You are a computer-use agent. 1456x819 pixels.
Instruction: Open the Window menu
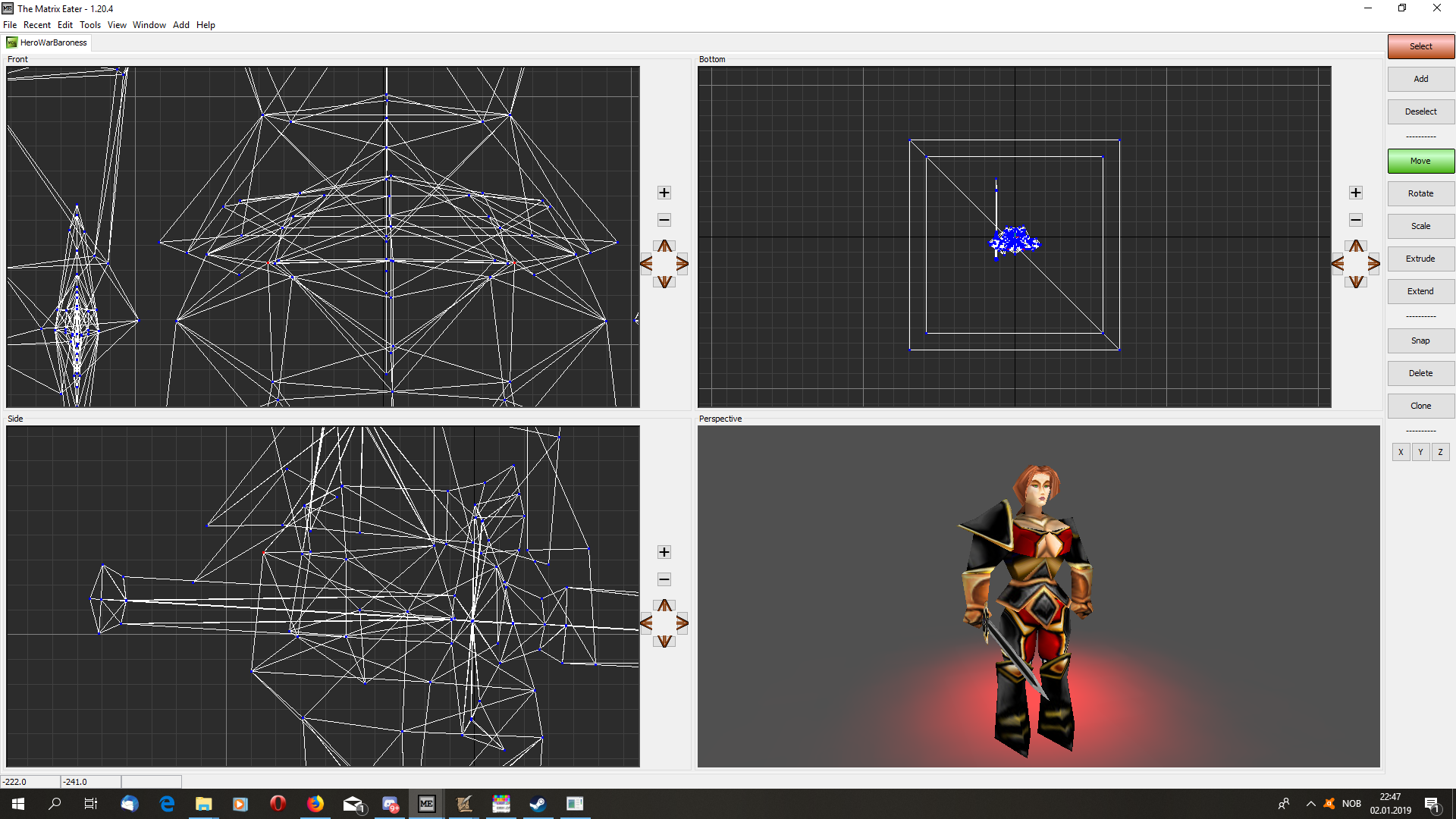[x=149, y=25]
